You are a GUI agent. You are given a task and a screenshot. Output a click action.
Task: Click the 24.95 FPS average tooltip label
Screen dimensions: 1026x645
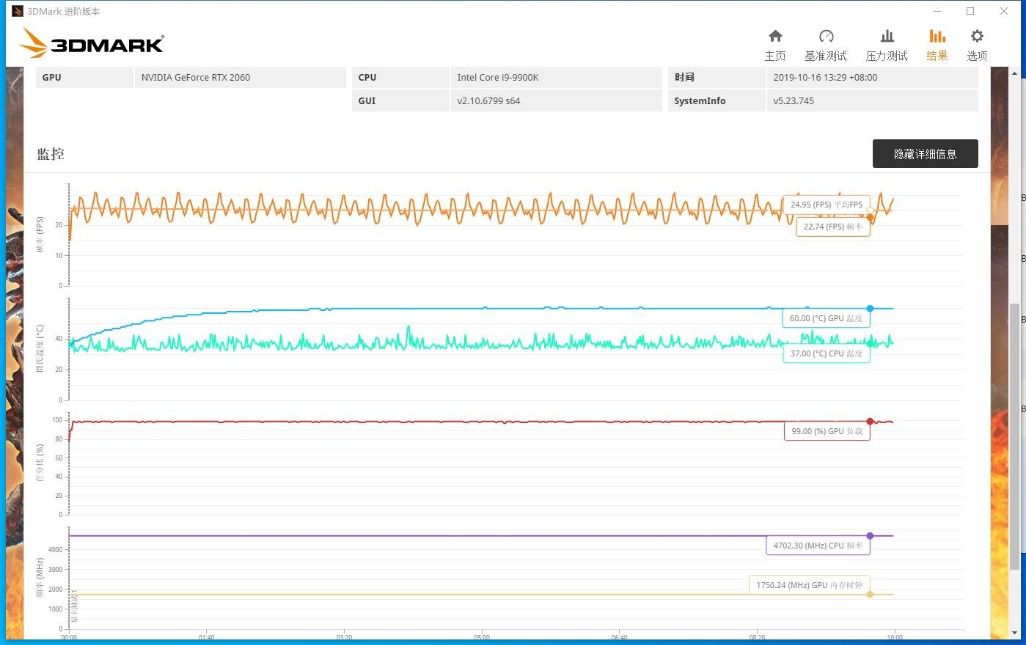(x=826, y=205)
